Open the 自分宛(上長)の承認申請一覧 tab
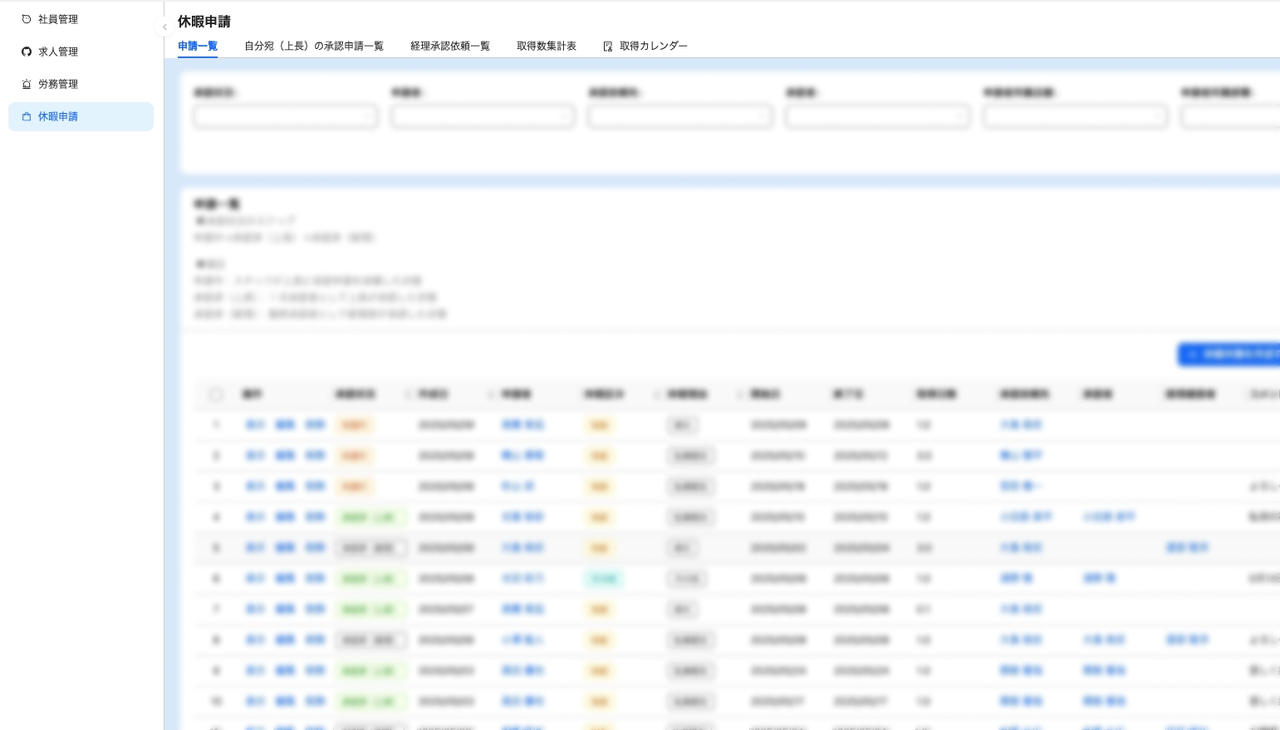This screenshot has height=730, width=1280. tap(314, 46)
